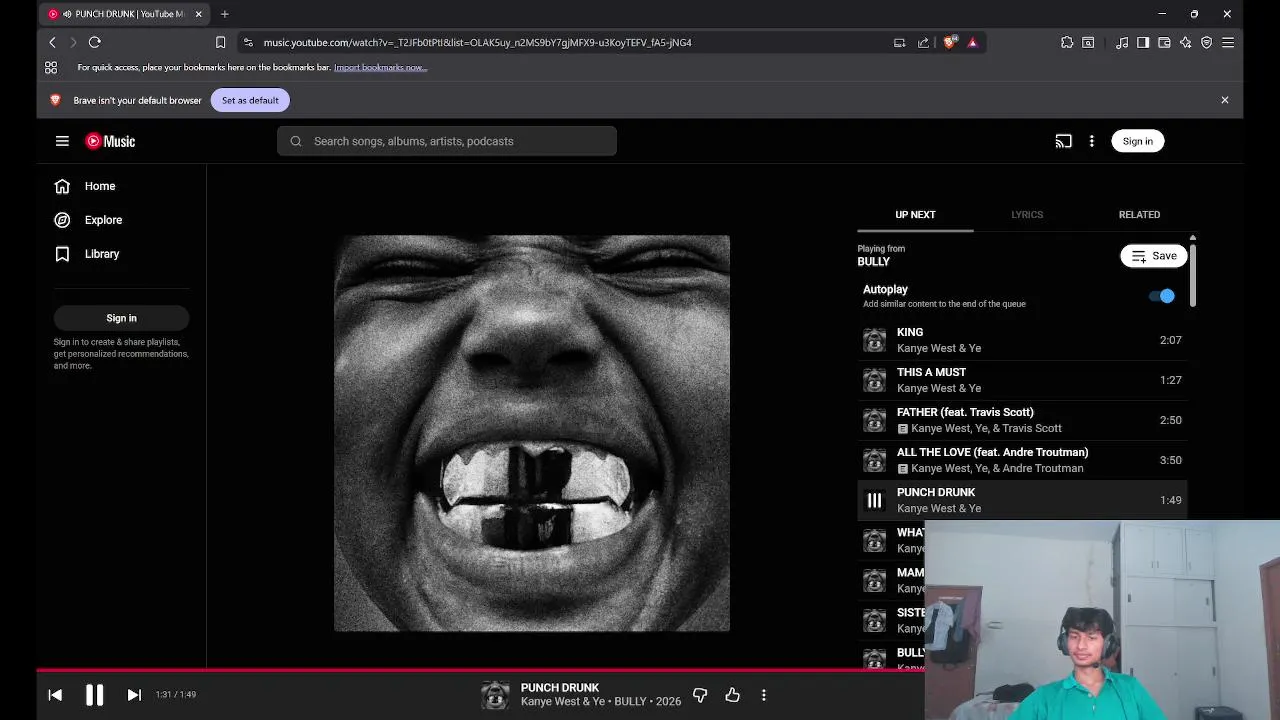Share this page via the share icon

coord(923,42)
